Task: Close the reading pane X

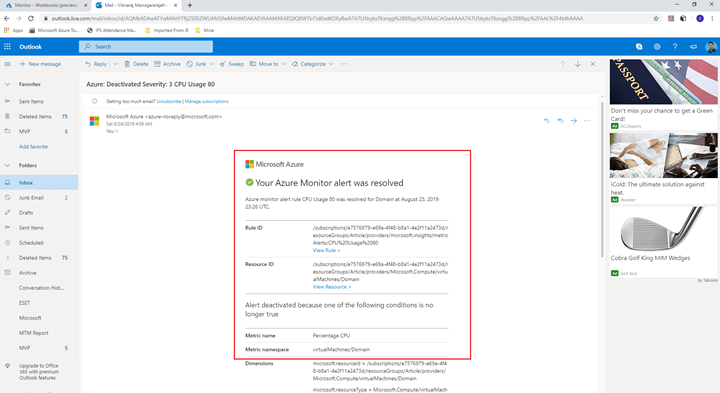Action: (593, 64)
